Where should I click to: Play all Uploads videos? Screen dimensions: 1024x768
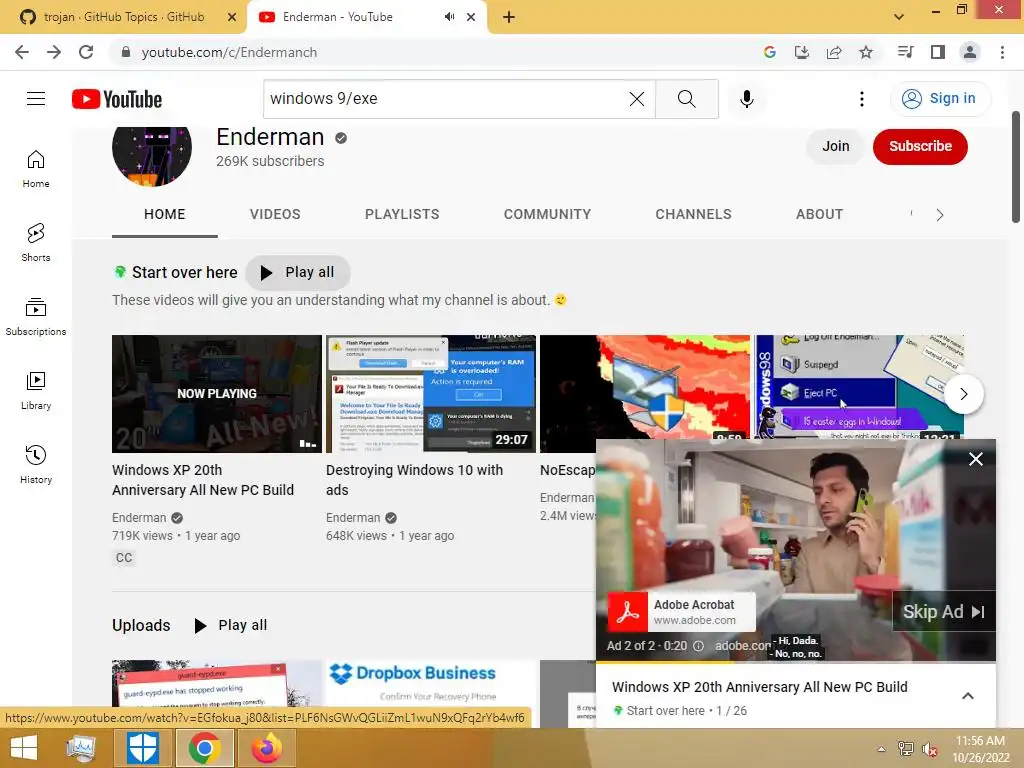pos(231,626)
